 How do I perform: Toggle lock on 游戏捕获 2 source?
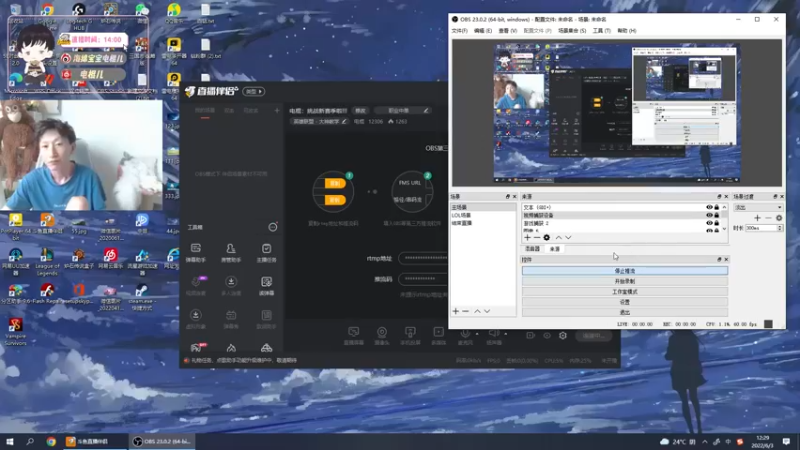pyautogui.click(x=716, y=223)
